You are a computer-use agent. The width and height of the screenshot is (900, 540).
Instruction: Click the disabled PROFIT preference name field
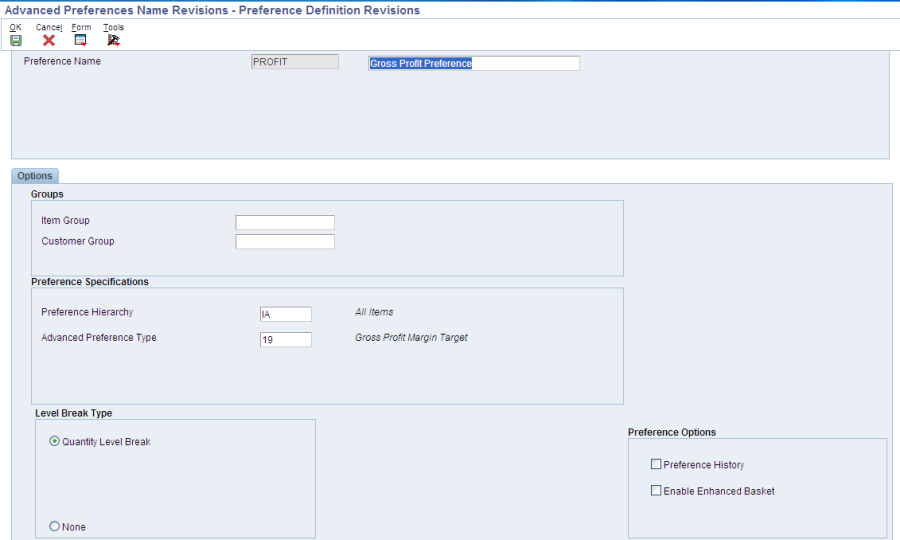pos(295,62)
